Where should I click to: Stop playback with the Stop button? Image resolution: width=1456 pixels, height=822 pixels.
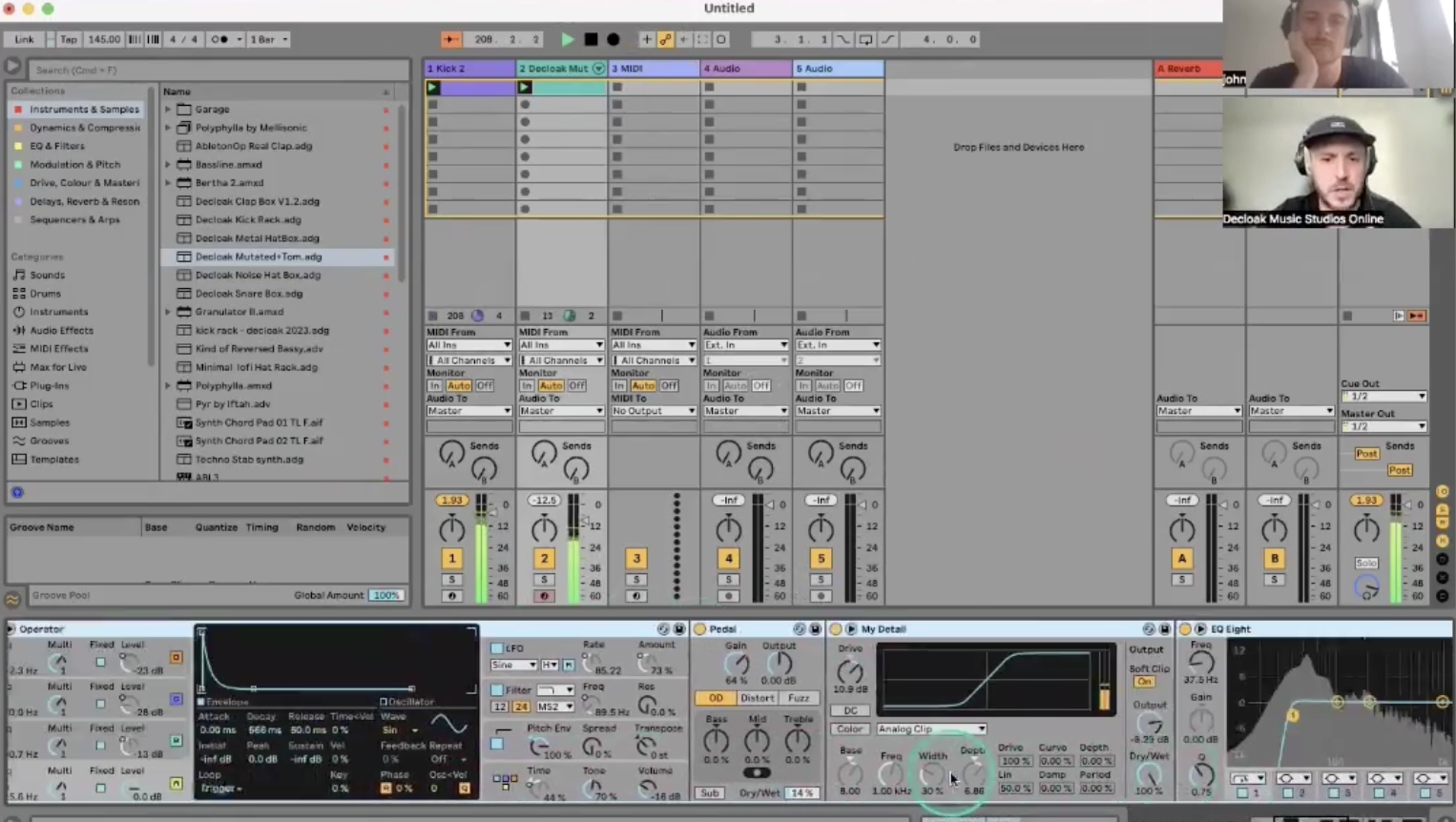click(591, 39)
